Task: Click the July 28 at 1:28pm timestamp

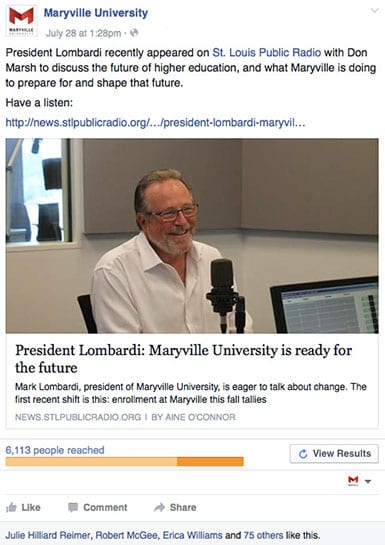Action: tap(83, 33)
